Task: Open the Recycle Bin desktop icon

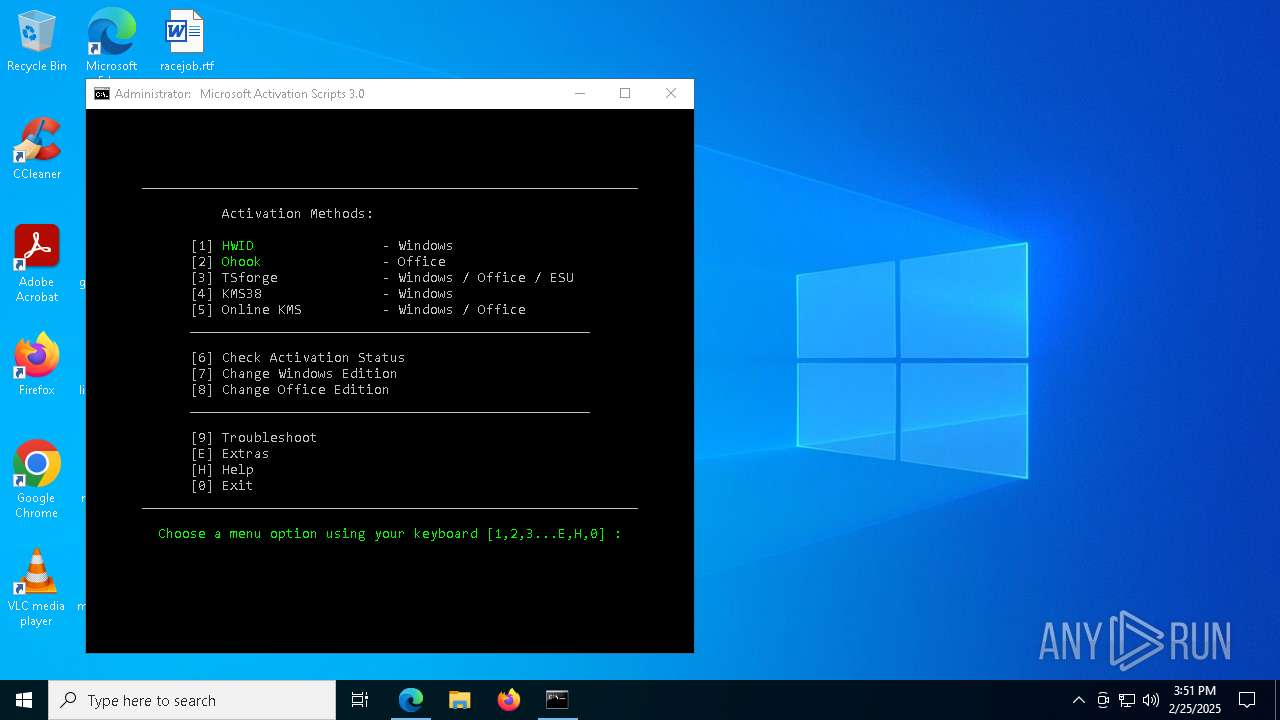Action: (x=37, y=40)
